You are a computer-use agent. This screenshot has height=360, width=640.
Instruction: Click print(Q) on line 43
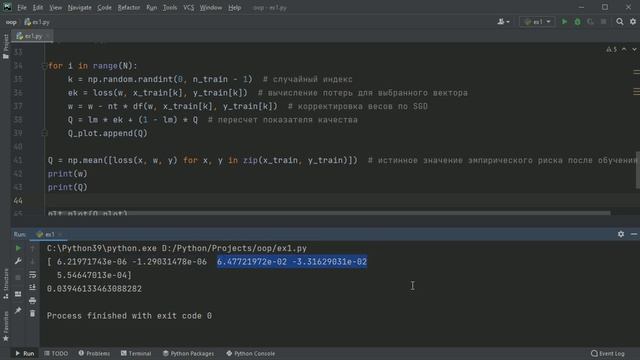point(67,187)
